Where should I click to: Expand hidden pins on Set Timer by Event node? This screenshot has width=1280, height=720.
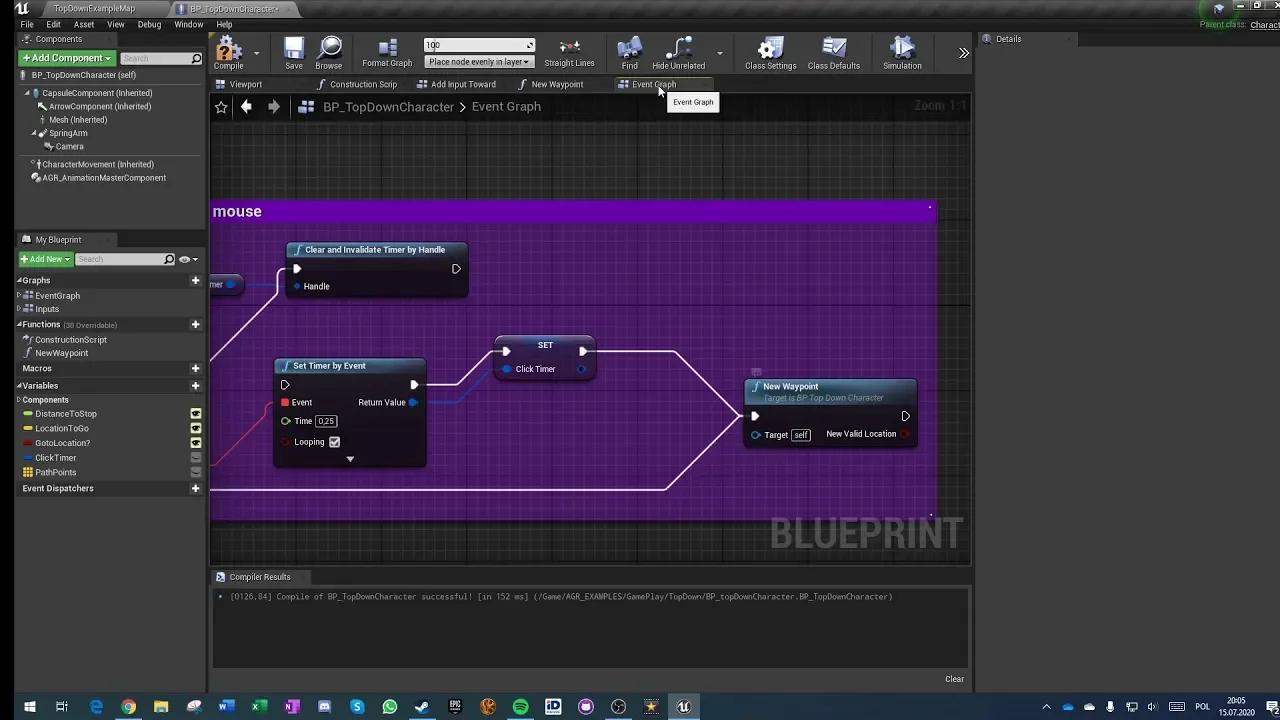click(349, 458)
